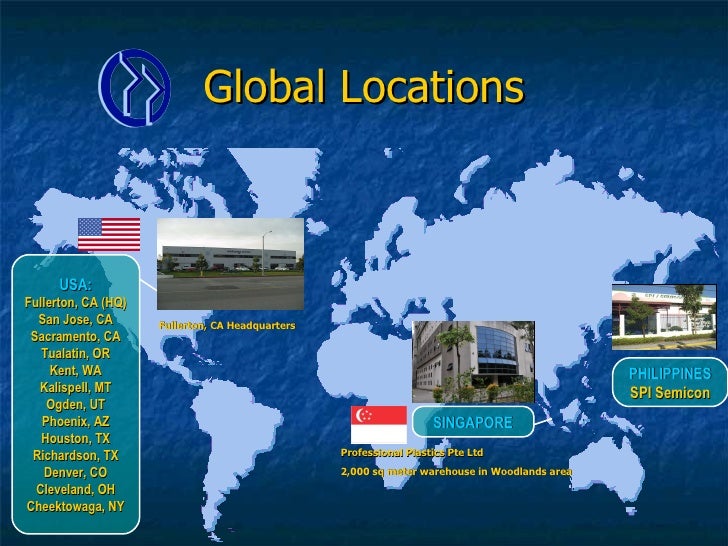Select Kalispell, MT in the list
Screen dimensions: 728x546
pyautogui.click(x=76, y=387)
